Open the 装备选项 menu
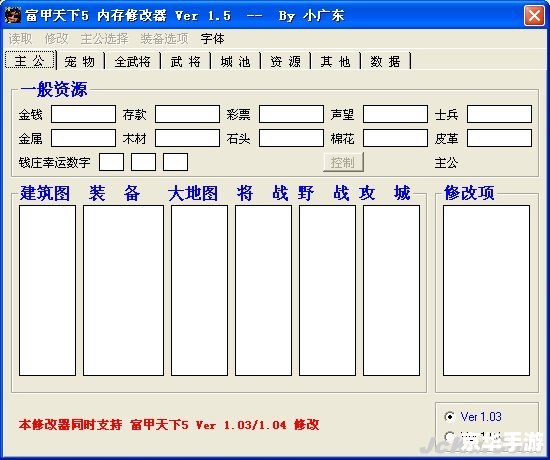 coord(165,39)
